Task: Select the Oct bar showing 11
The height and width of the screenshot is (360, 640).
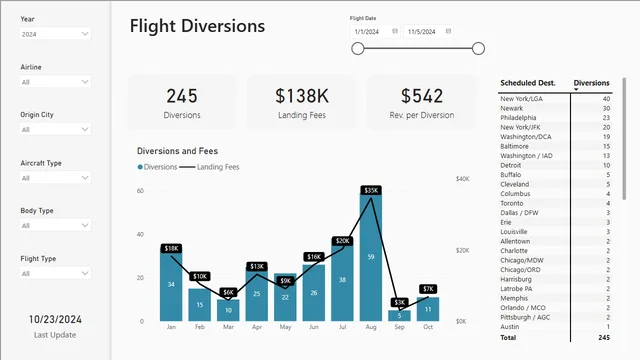Action: click(x=428, y=309)
